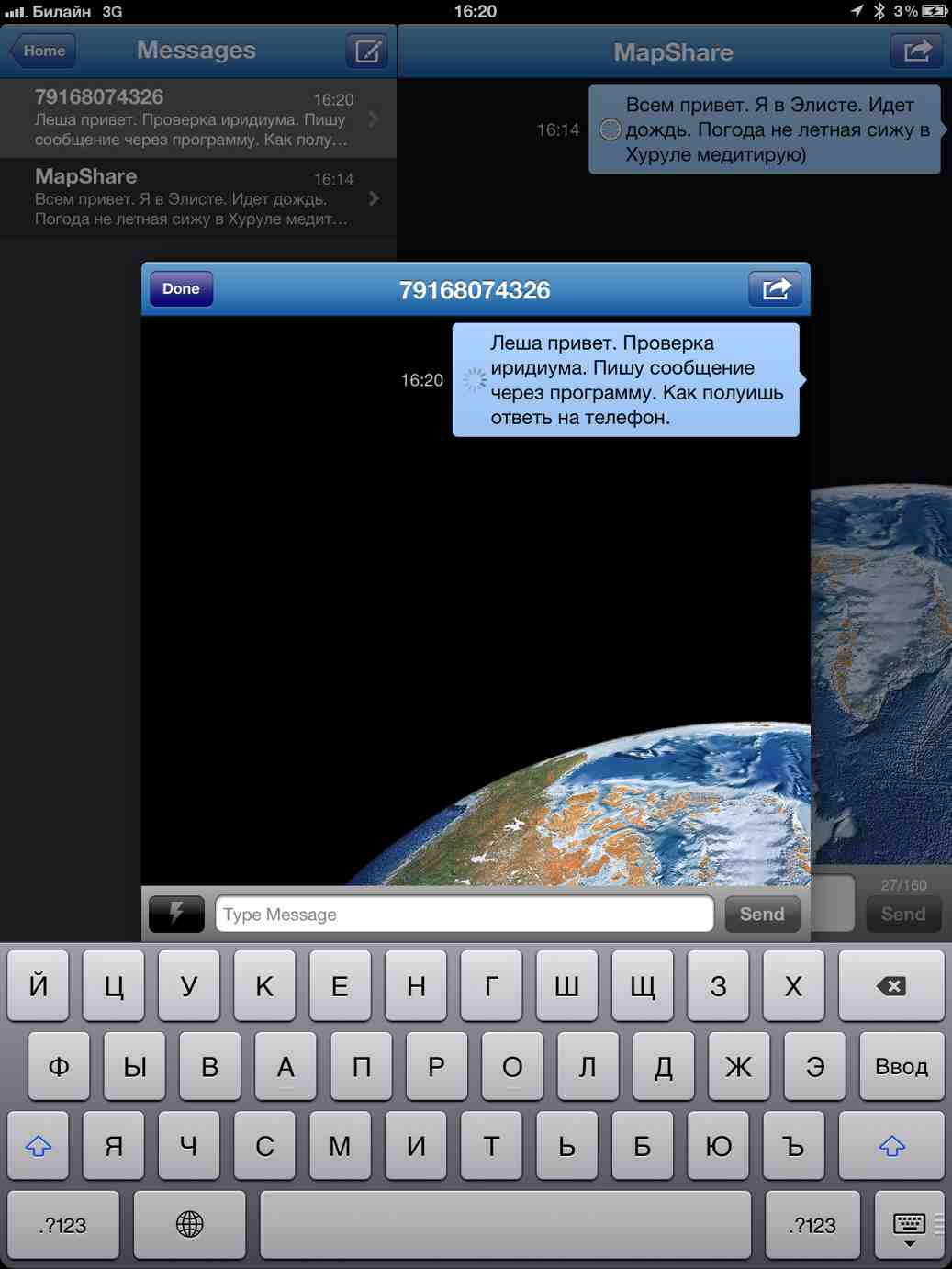The image size is (952, 1269).
Task: Tap the MapShare header share icon
Action: click(916, 51)
